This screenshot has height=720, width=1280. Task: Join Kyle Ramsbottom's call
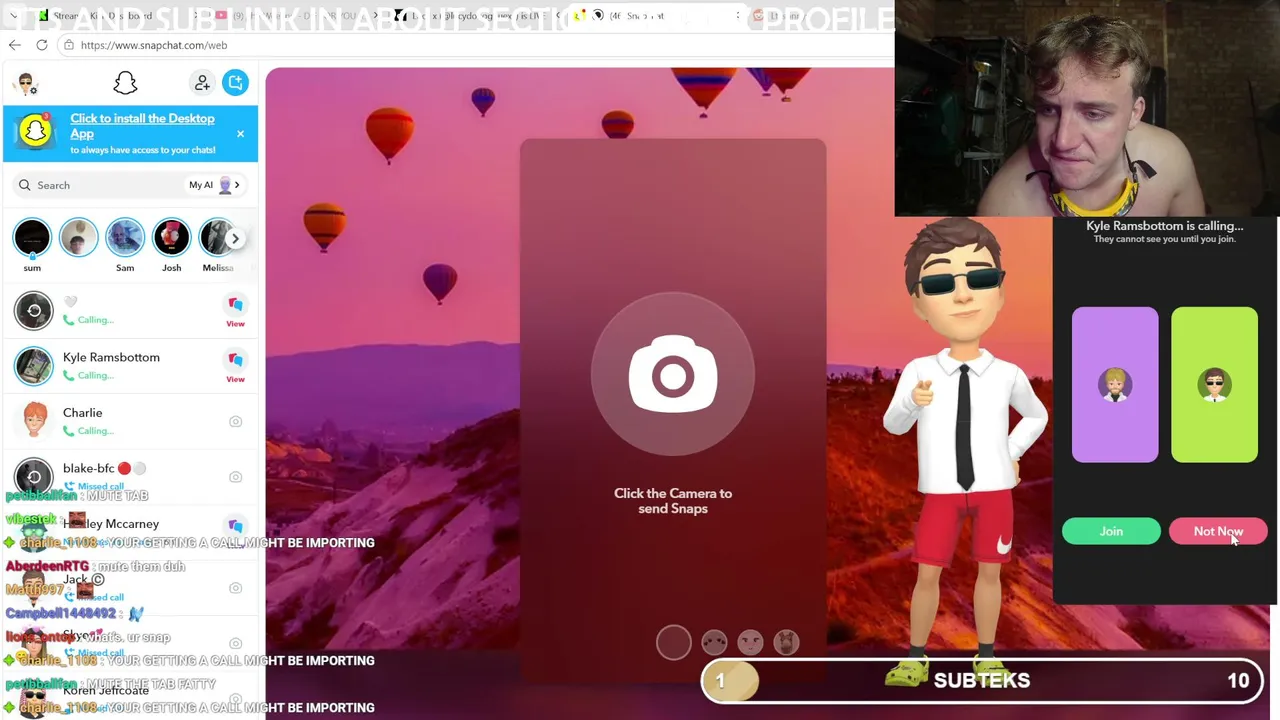click(1111, 532)
